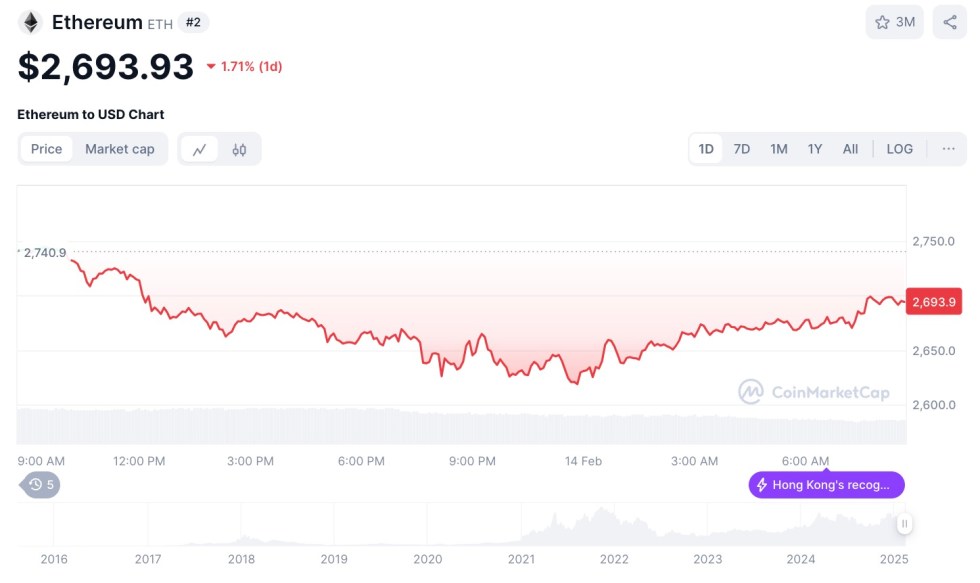Open the more options ellipsis menu
This screenshot has height=583, width=980.
point(948,149)
